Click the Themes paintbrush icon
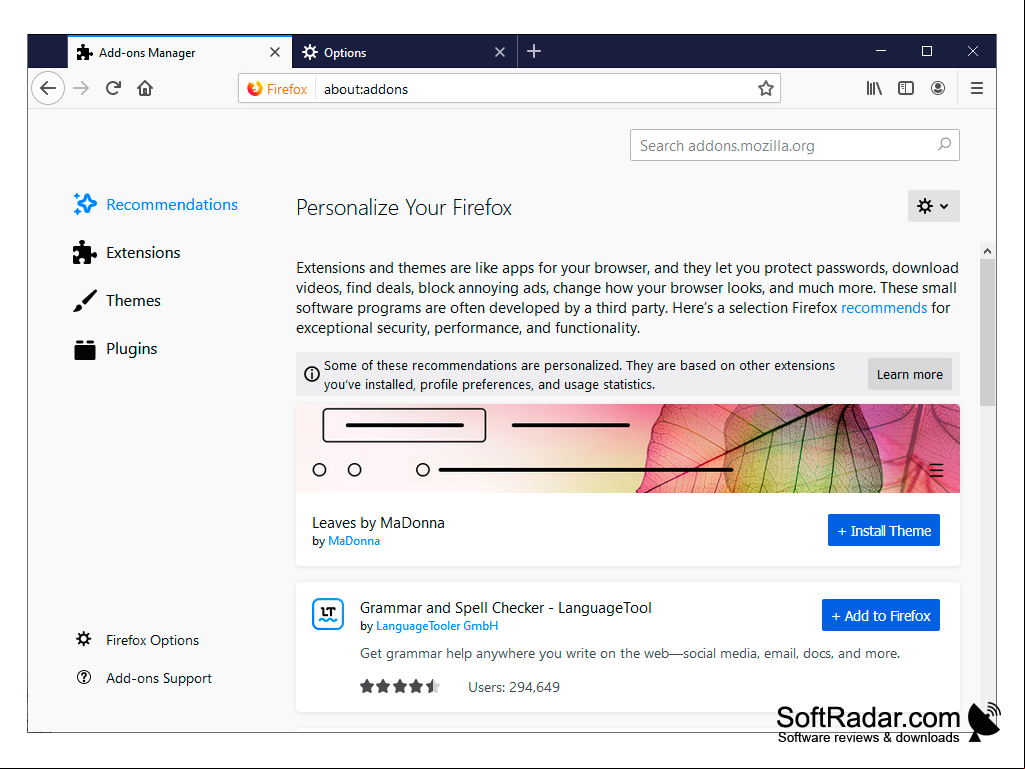Image resolution: width=1025 pixels, height=769 pixels. 85,301
